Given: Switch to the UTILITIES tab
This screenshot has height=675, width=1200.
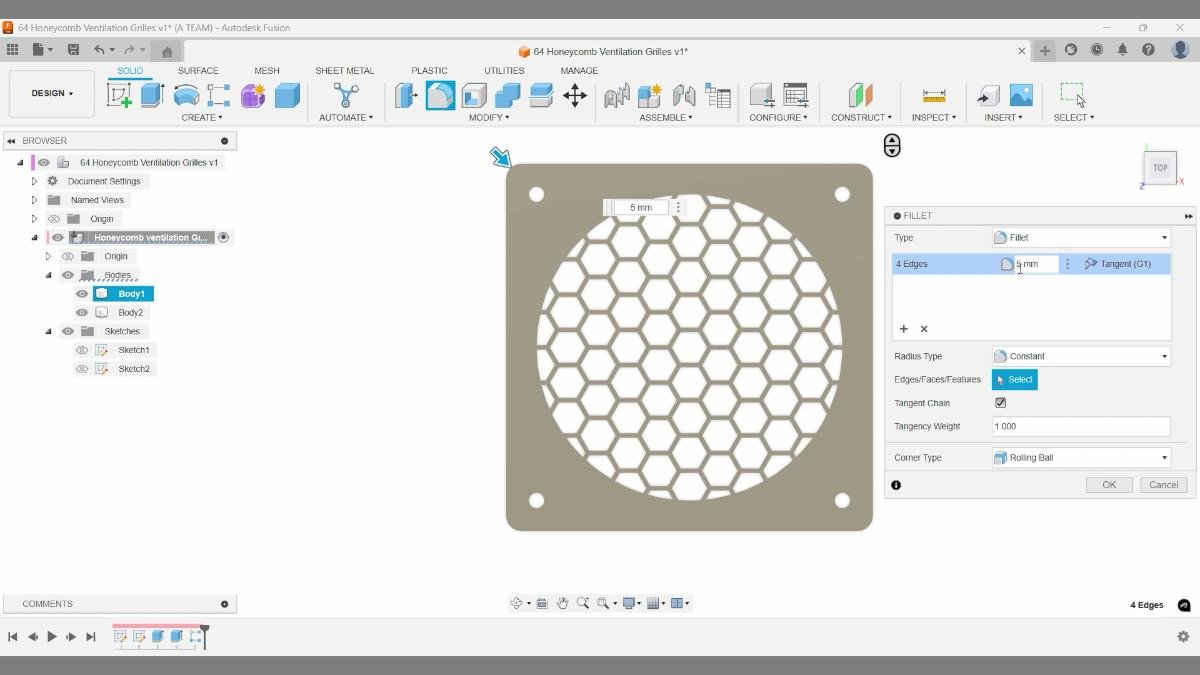Looking at the screenshot, I should tap(504, 71).
